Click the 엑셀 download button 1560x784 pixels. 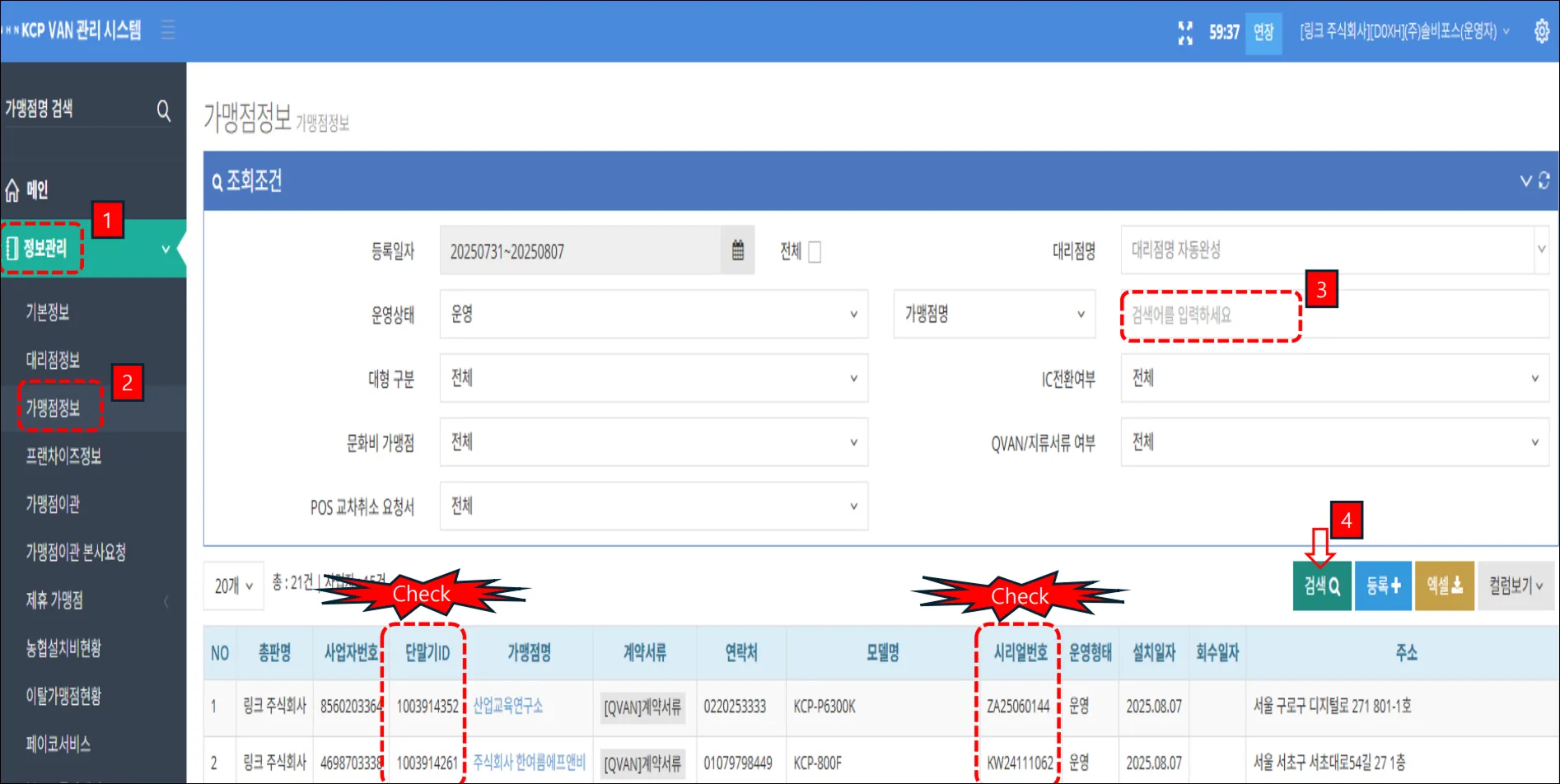pos(1445,586)
